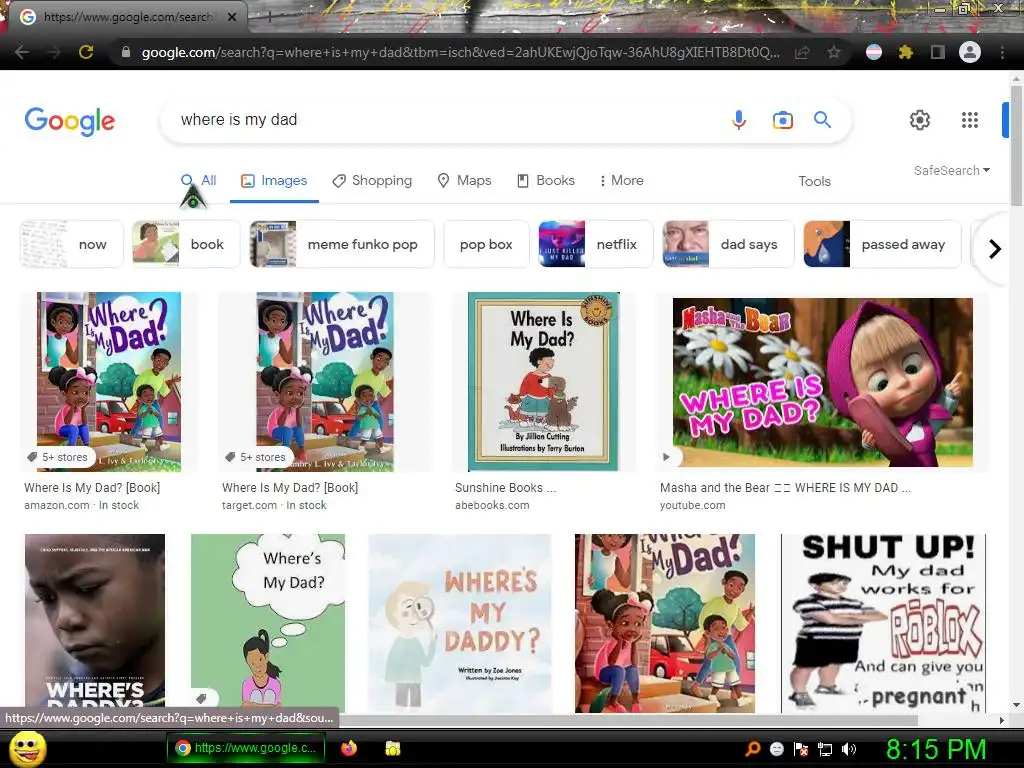The image size is (1024, 768).
Task: Click the Google logo
Action: (70, 121)
